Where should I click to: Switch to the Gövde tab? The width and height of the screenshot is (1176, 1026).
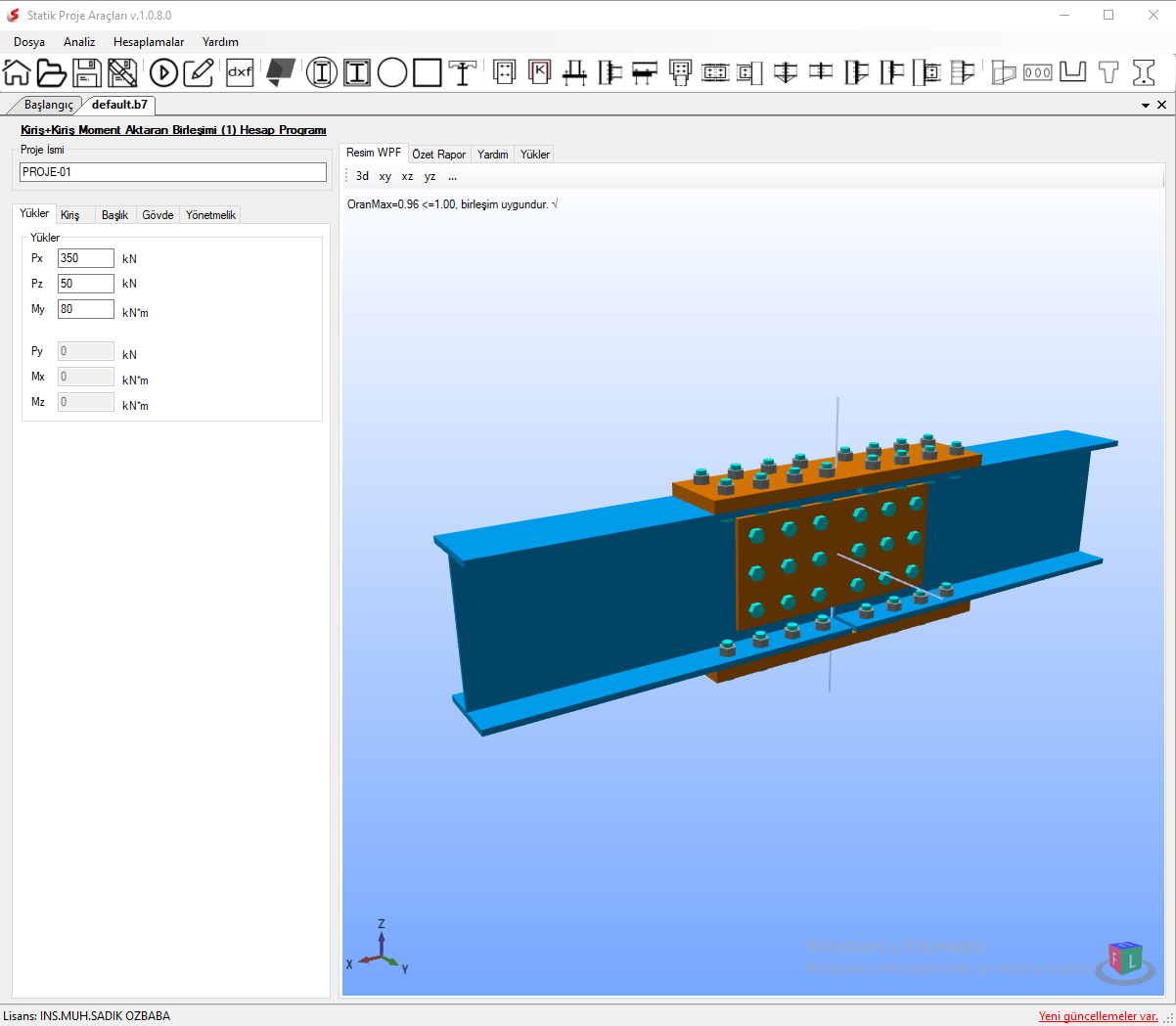(158, 215)
